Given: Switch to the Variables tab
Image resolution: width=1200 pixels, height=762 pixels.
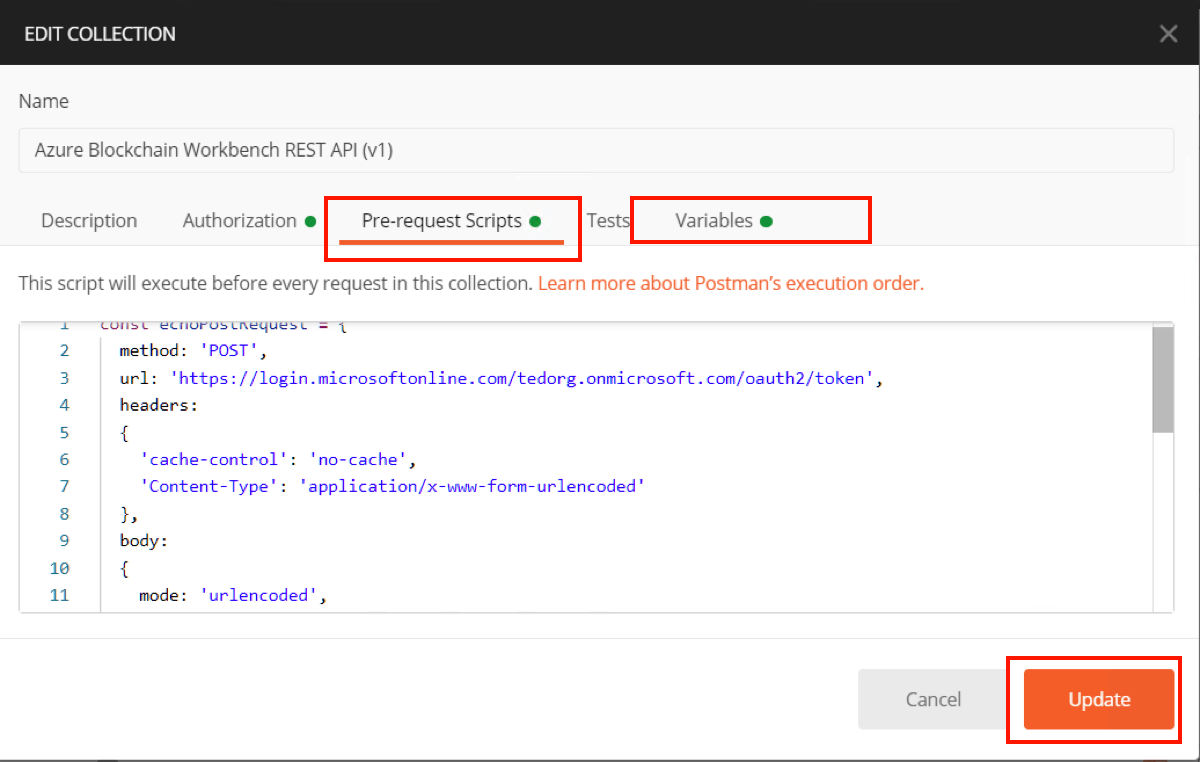Looking at the screenshot, I should click(723, 221).
